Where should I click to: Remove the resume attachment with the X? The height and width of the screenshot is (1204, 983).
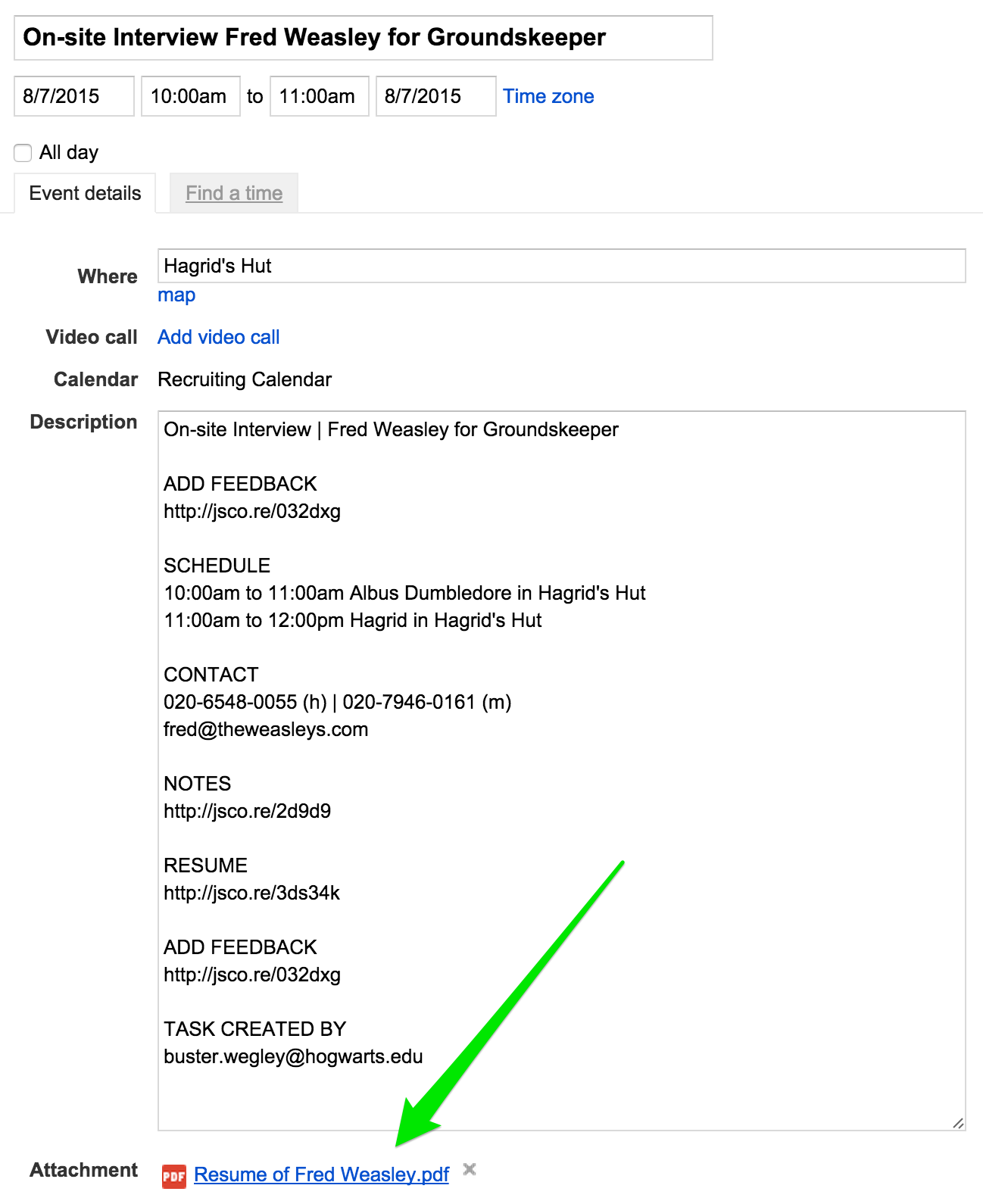[x=470, y=1170]
